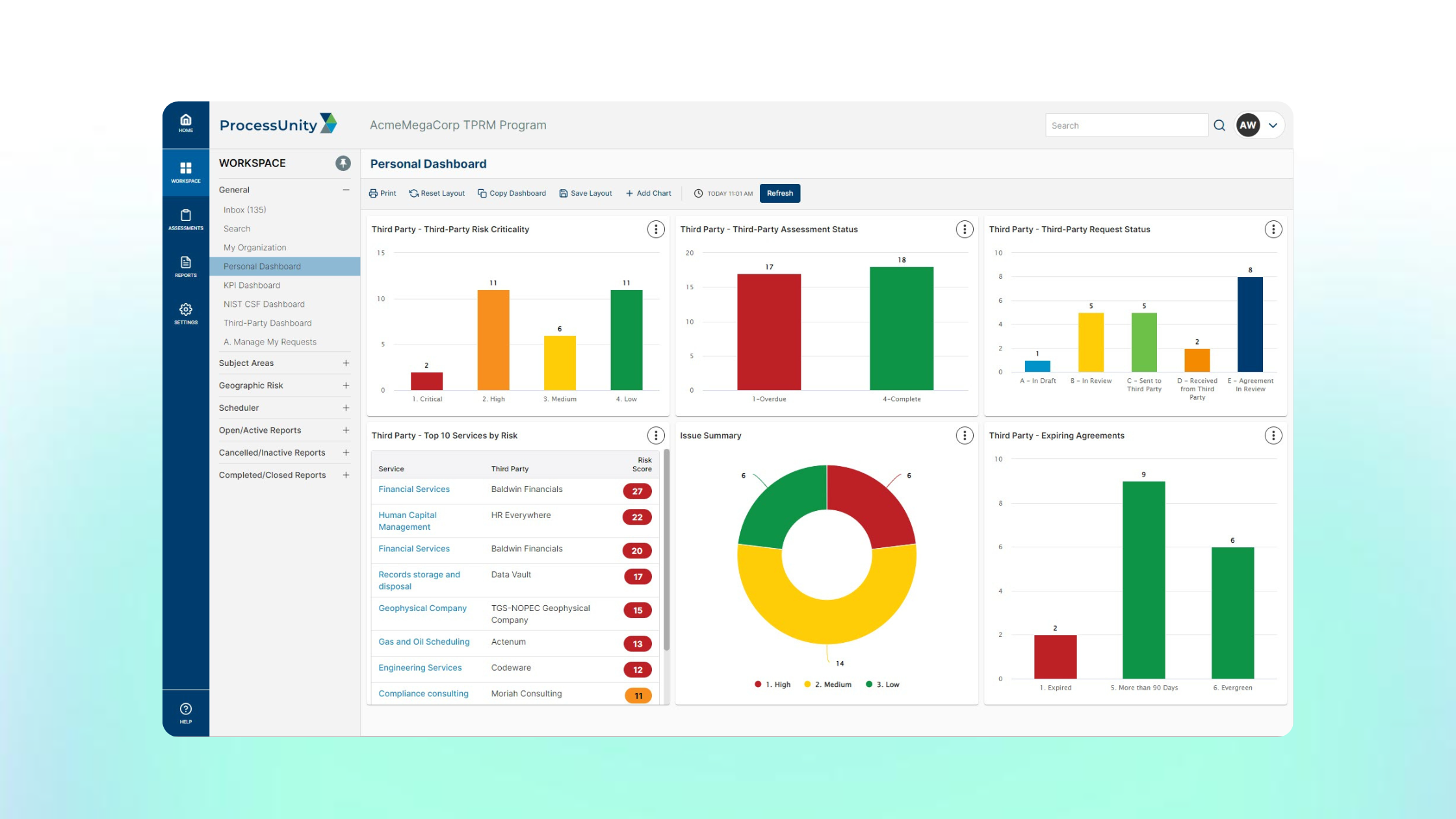The height and width of the screenshot is (819, 1456).
Task: Expand the Open/Active Reports section
Action: point(346,430)
